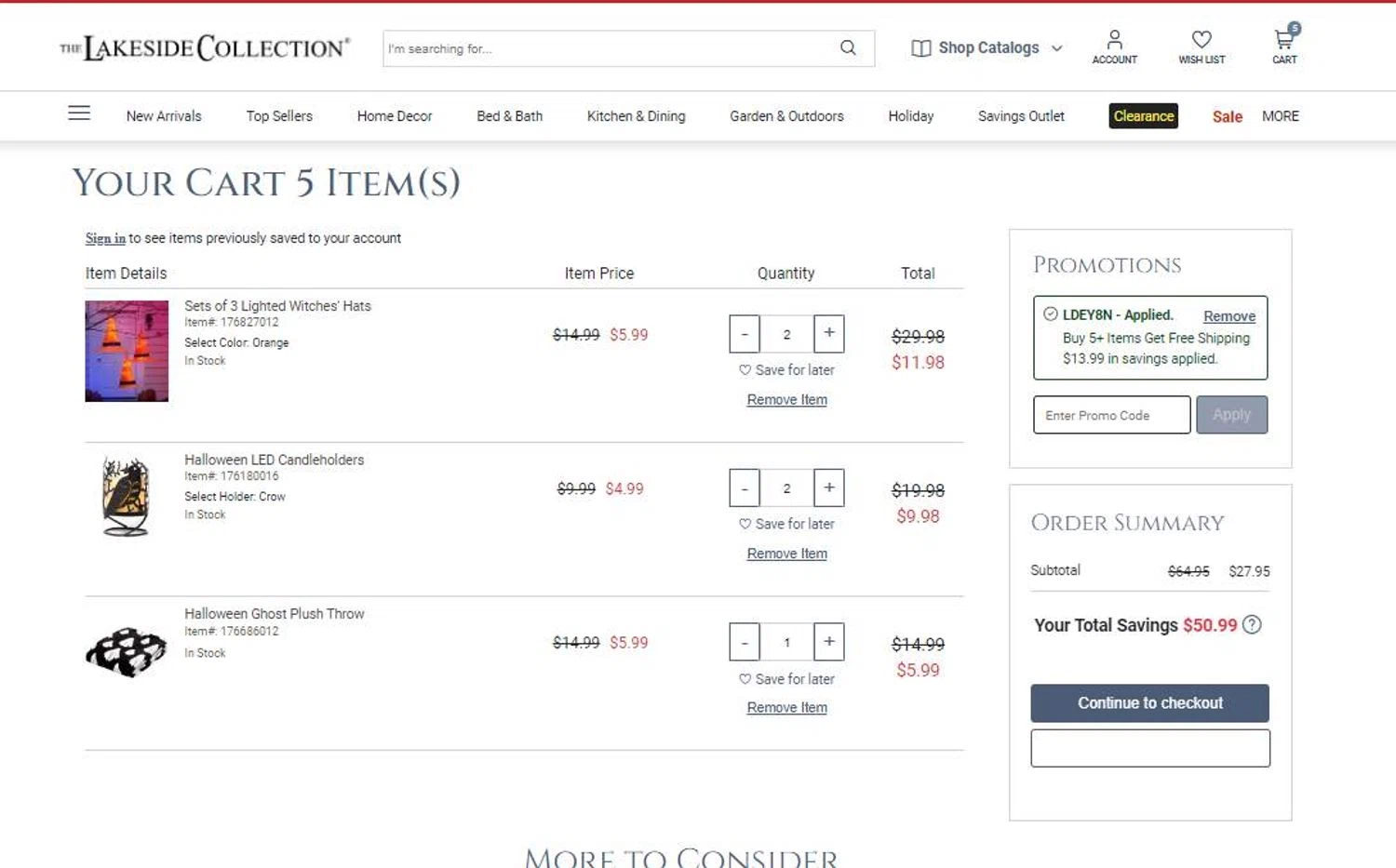Save Halloween LED Candleholders for later
This screenshot has height=868, width=1396.
786,525
